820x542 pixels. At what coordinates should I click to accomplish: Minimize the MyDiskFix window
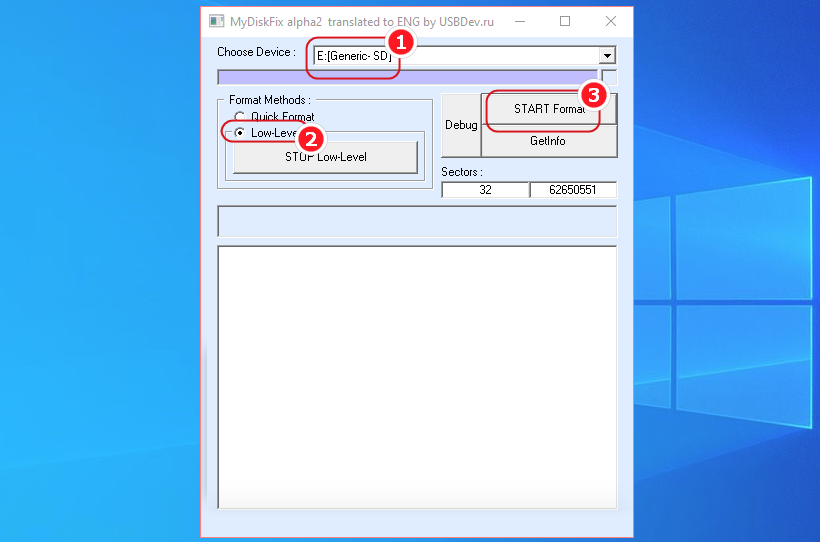(518, 21)
